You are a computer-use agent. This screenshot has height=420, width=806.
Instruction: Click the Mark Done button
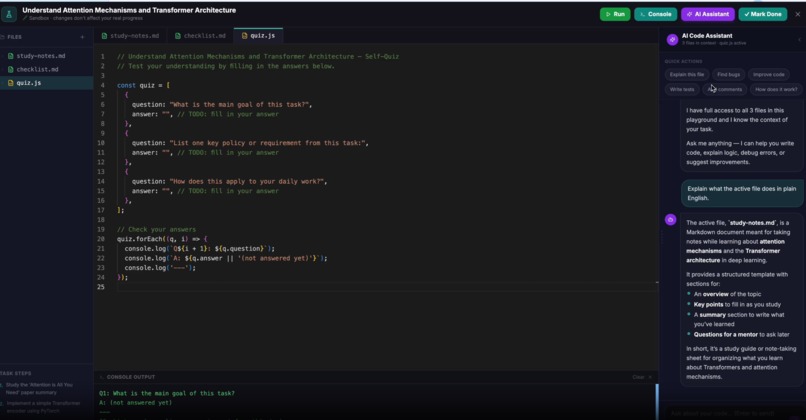click(x=762, y=14)
